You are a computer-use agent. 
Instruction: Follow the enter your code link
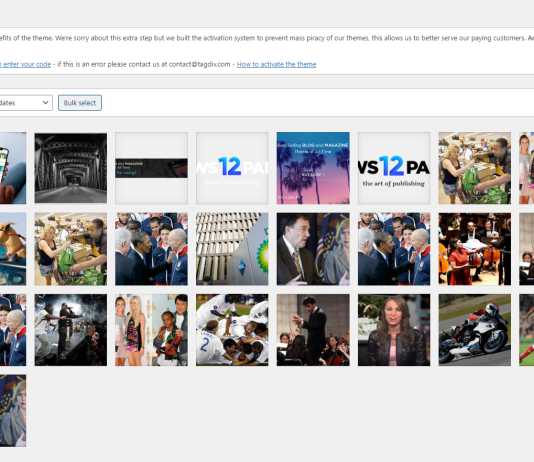(x=25, y=64)
